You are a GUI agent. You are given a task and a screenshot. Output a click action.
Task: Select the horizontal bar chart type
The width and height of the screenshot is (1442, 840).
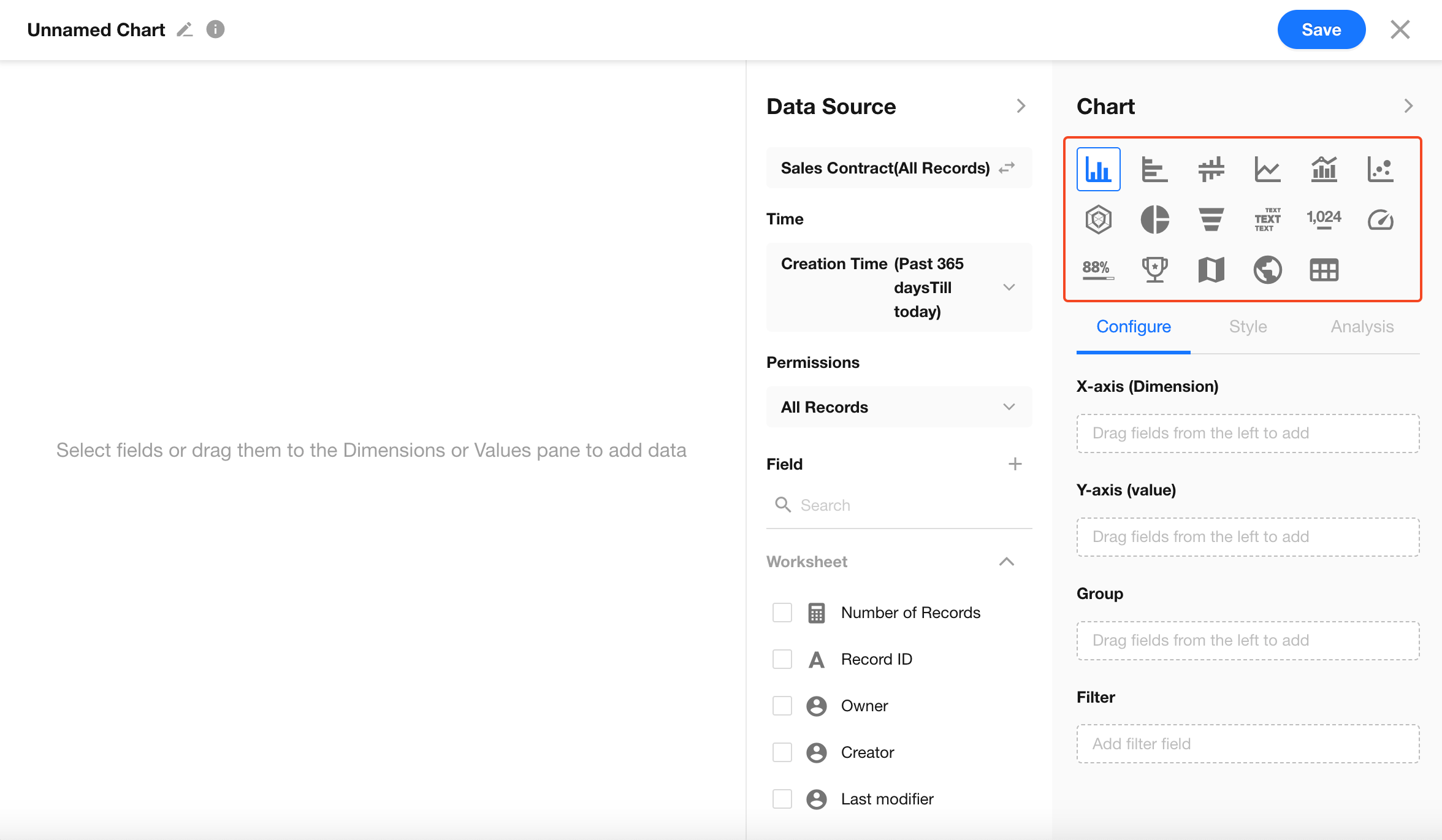tap(1154, 169)
